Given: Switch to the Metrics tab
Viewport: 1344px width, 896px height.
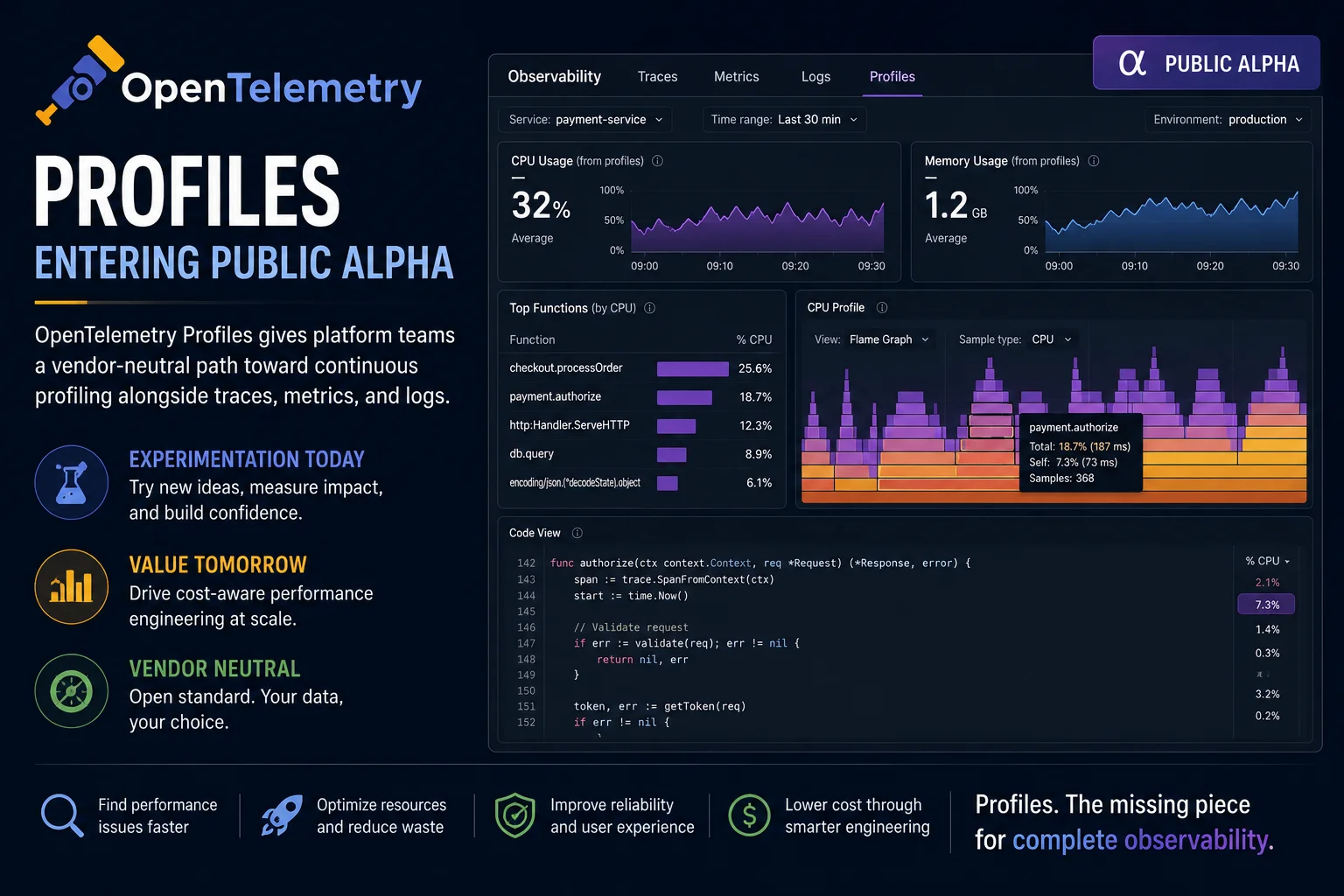Looking at the screenshot, I should [736, 77].
